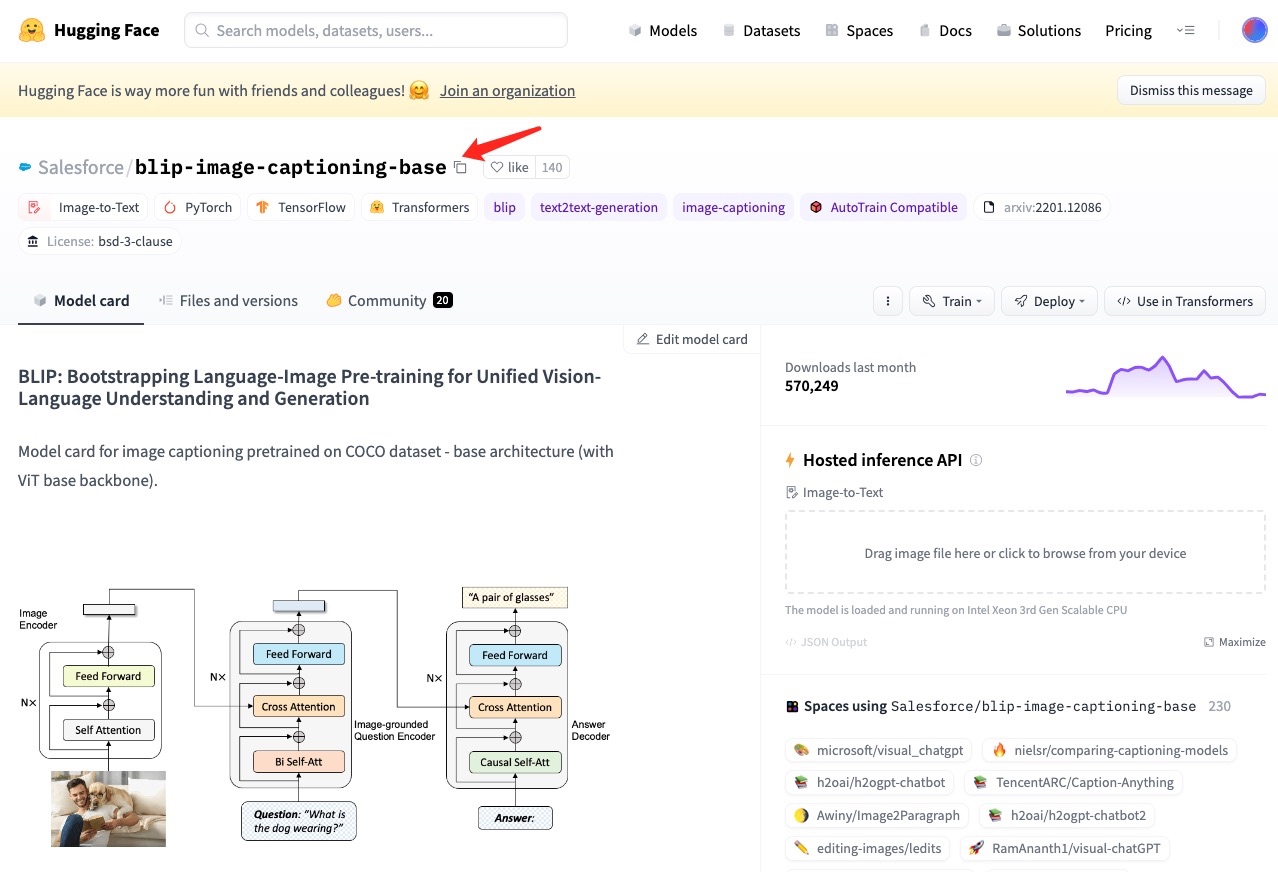Open the Pricing page

[x=1128, y=30]
